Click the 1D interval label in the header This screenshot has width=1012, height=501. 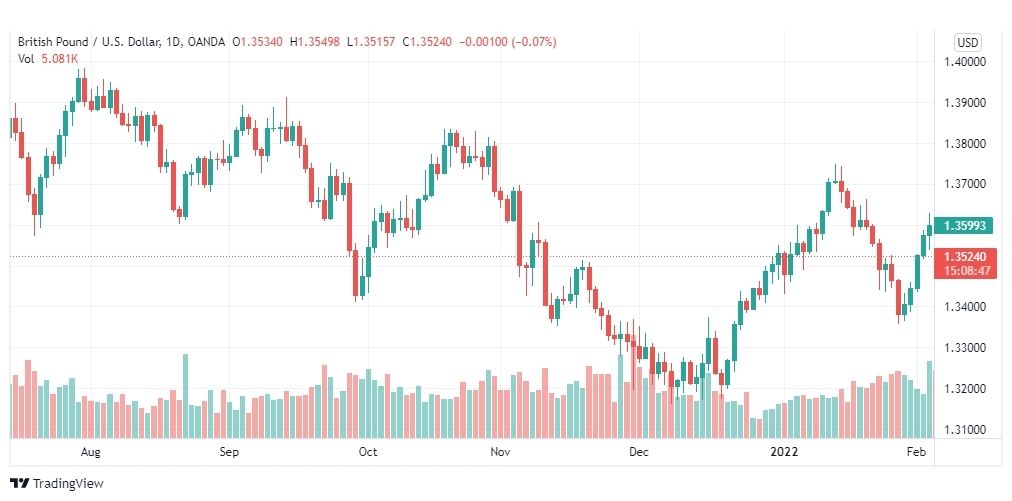(172, 42)
